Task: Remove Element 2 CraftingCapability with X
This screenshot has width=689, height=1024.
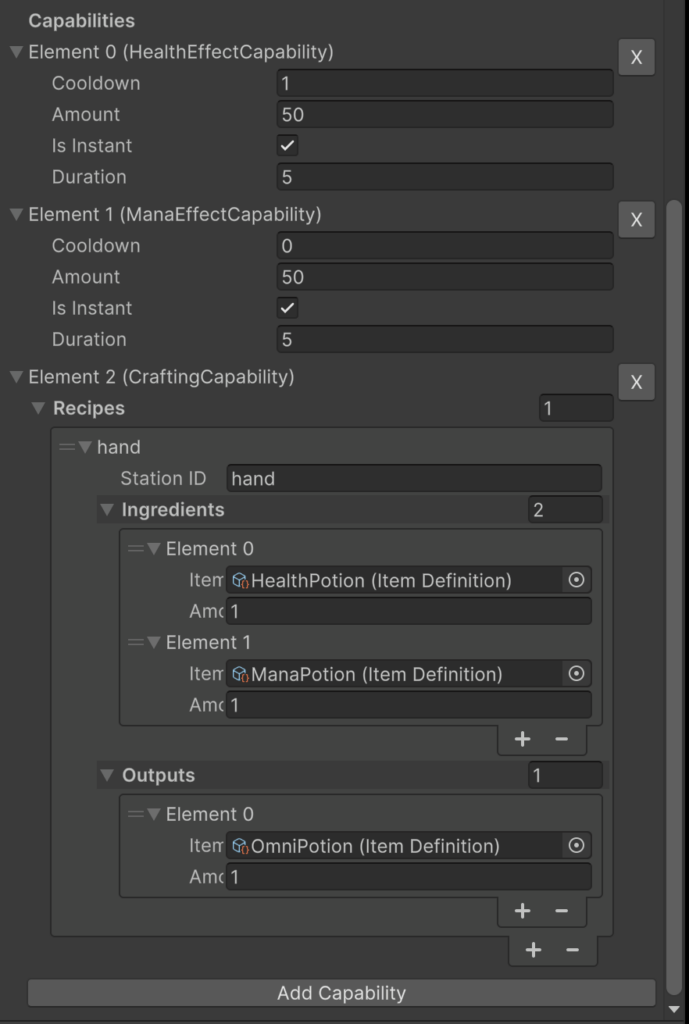Action: tap(636, 382)
